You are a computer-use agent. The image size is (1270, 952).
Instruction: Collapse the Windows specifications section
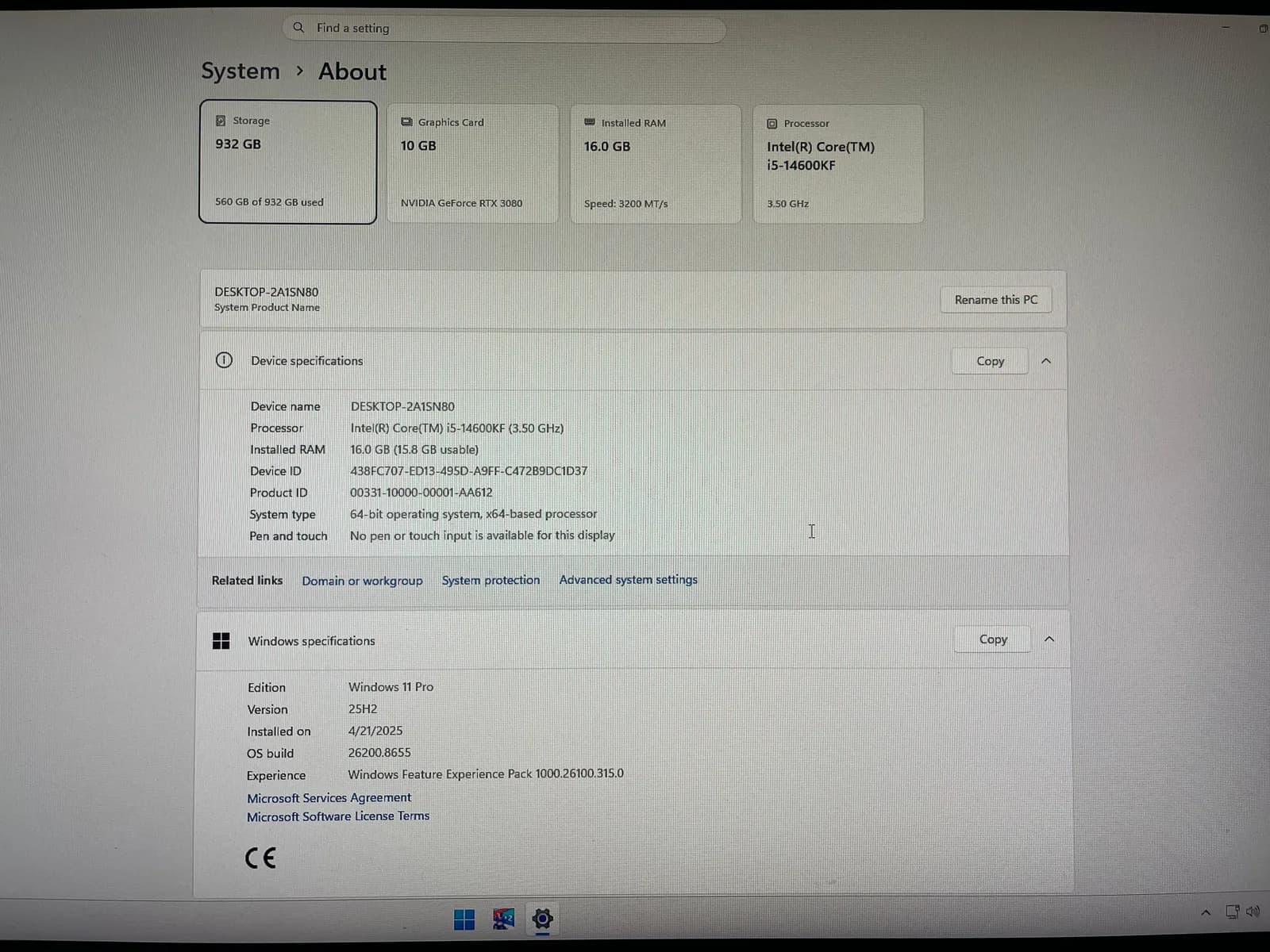pos(1049,639)
